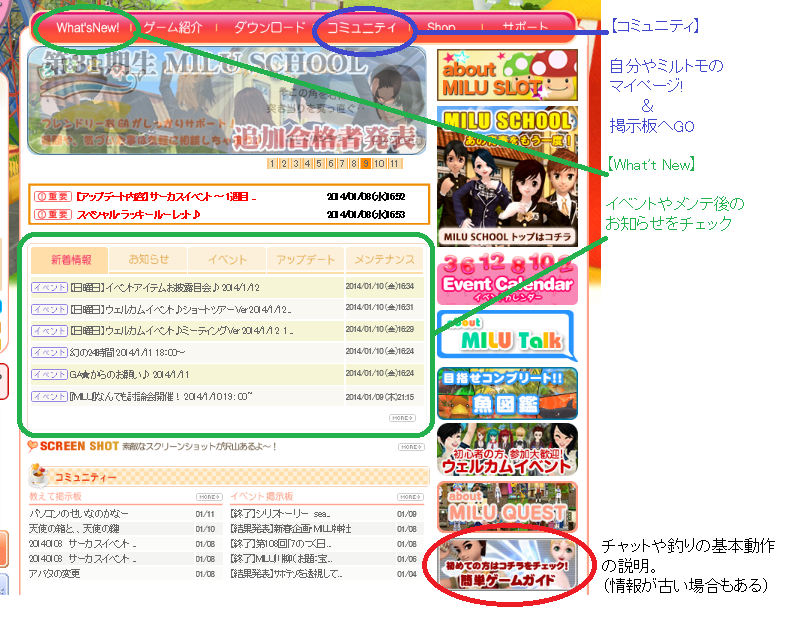Open the 魚図鑑 fish encyclopedia banner
This screenshot has height=620, width=810.
tap(506, 392)
